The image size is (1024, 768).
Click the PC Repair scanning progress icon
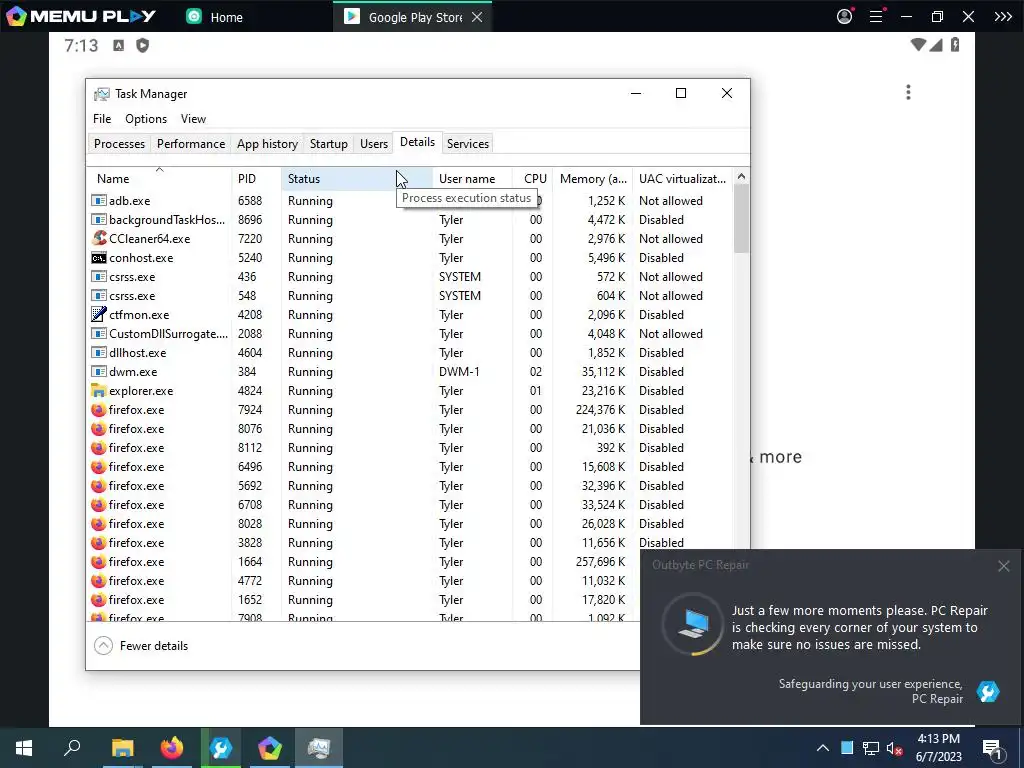coord(693,624)
